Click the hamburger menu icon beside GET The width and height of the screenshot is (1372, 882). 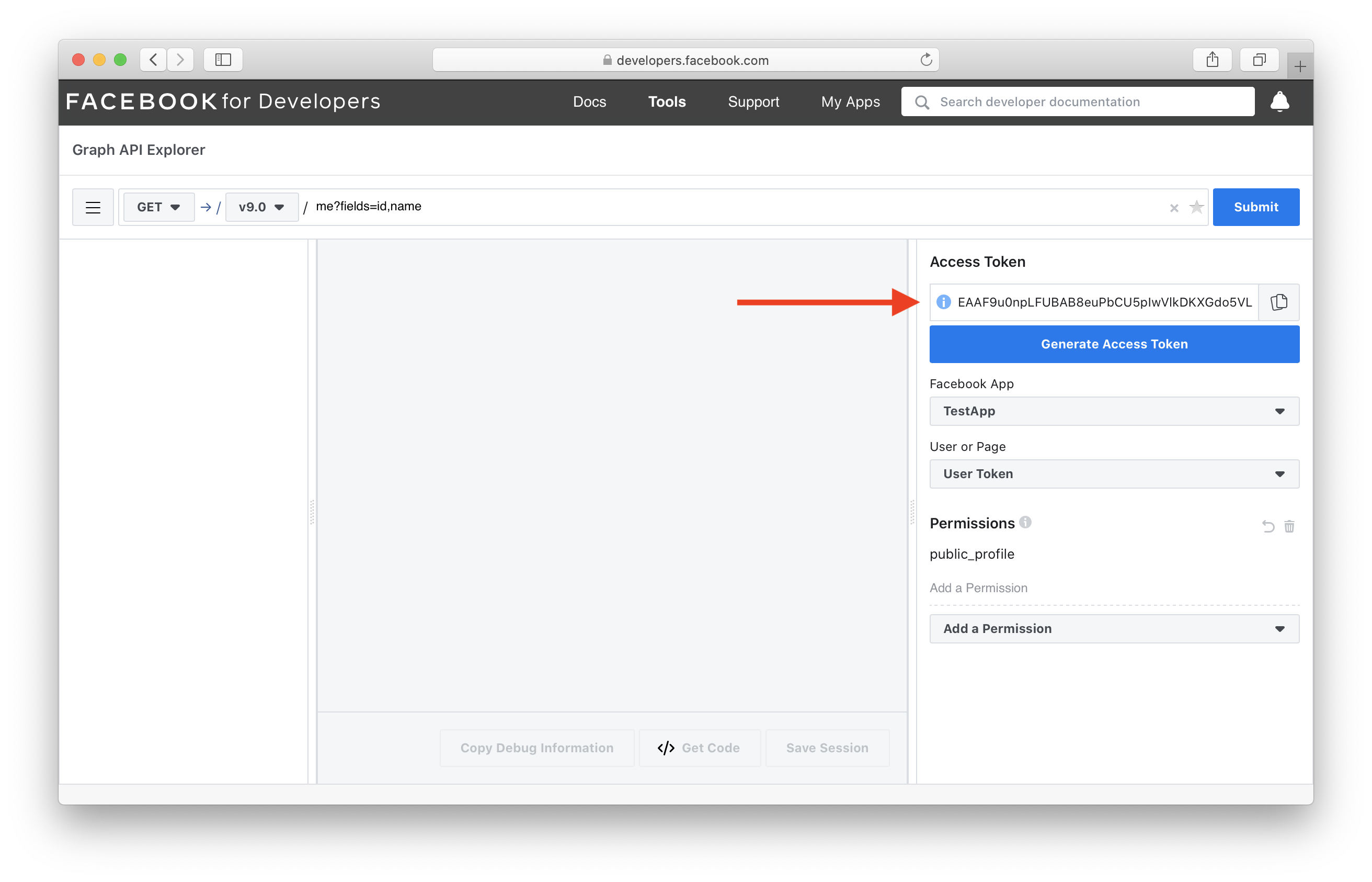(x=93, y=207)
